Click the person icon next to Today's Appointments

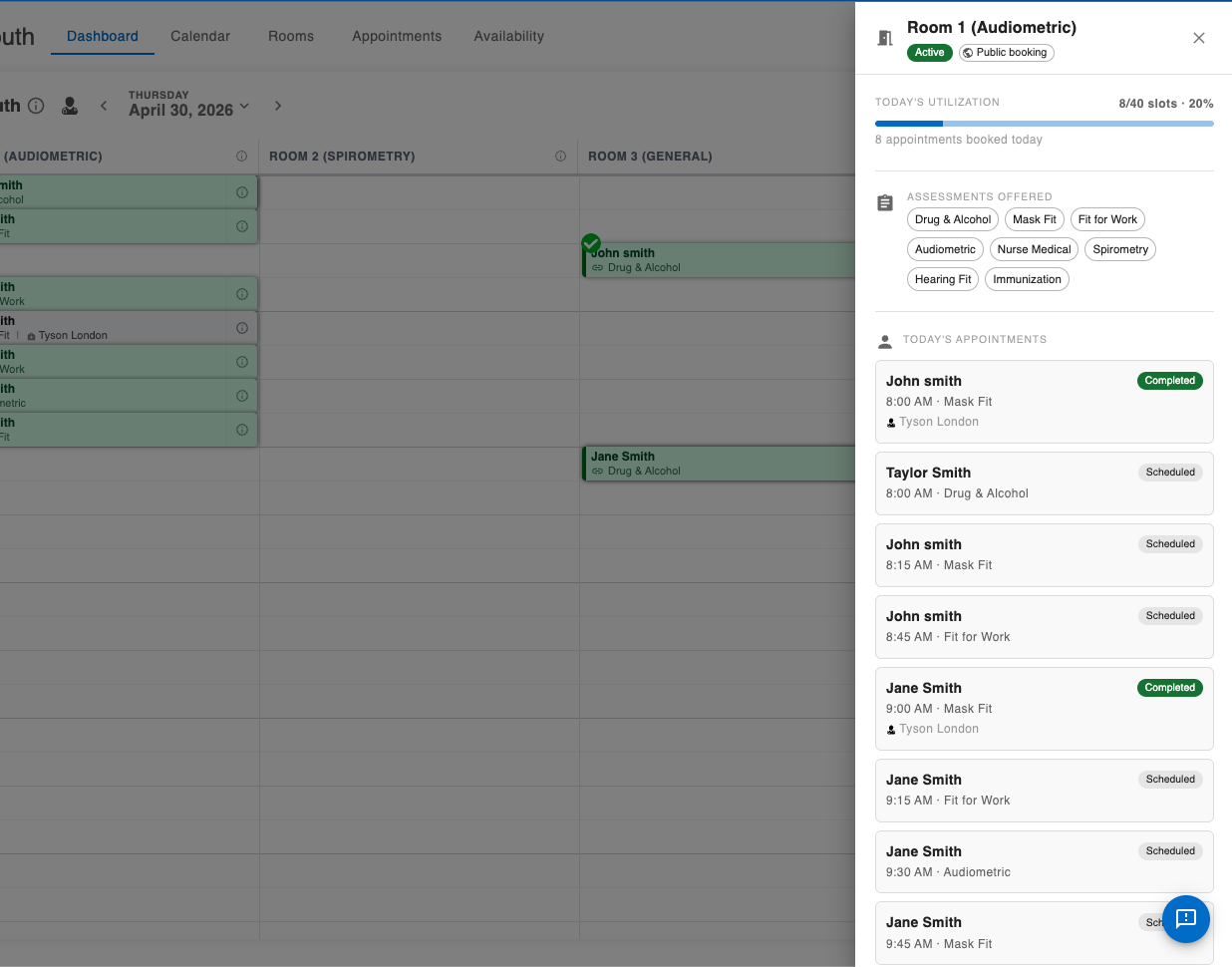click(885, 342)
